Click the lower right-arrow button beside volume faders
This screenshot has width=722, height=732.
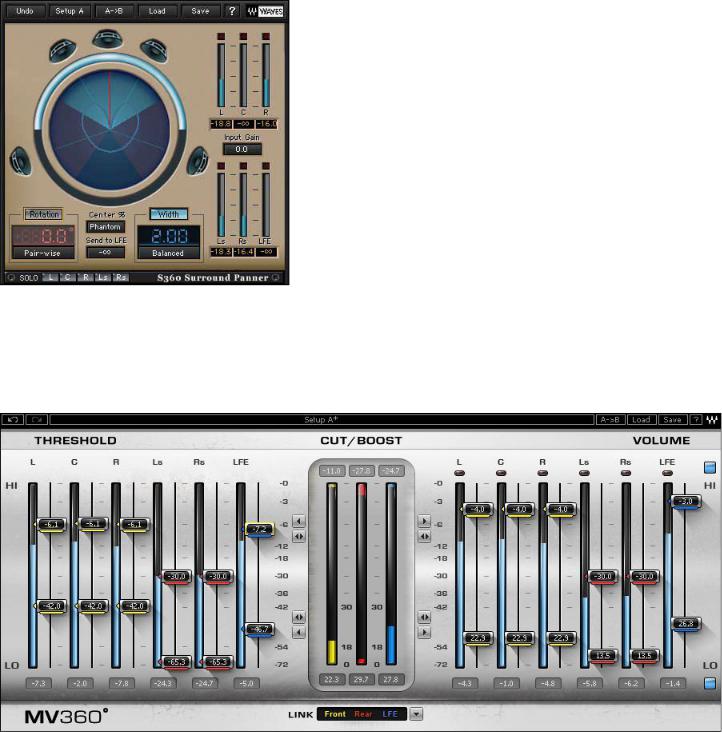pyautogui.click(x=424, y=633)
